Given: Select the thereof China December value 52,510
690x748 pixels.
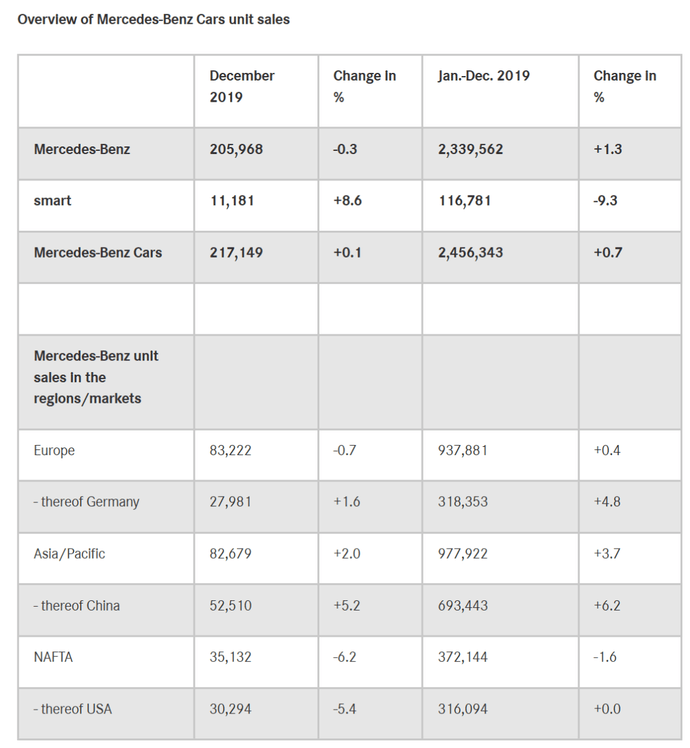Looking at the screenshot, I should point(230,605).
